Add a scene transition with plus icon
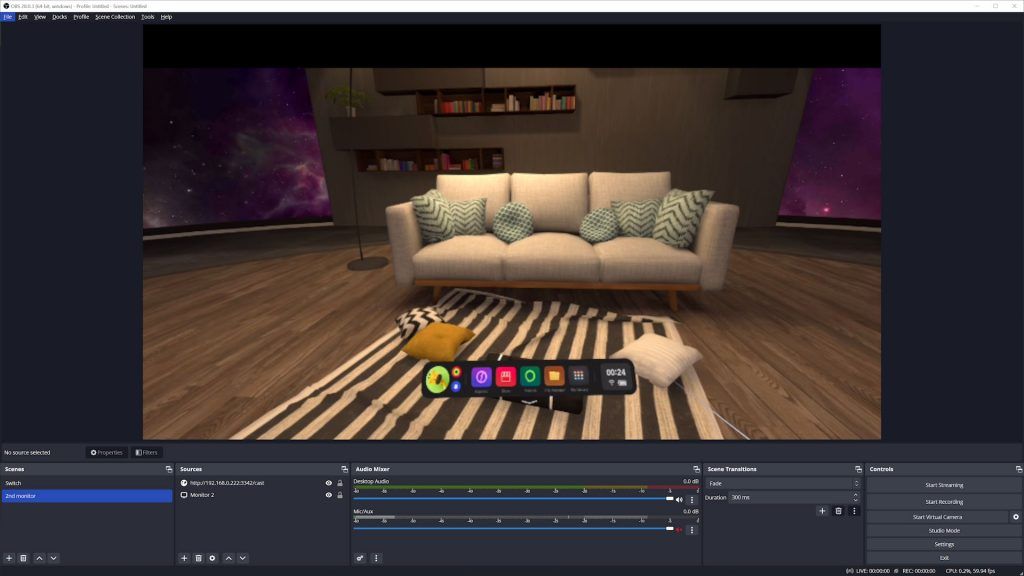Image resolution: width=1024 pixels, height=576 pixels. [822, 511]
